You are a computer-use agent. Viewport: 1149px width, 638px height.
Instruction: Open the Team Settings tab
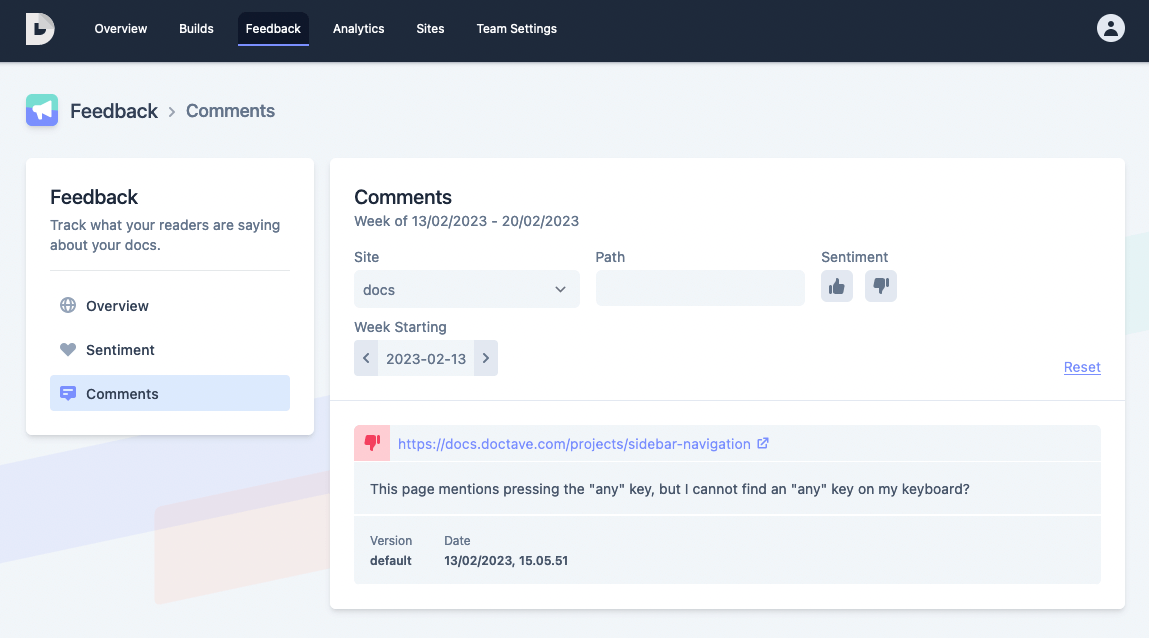516,28
